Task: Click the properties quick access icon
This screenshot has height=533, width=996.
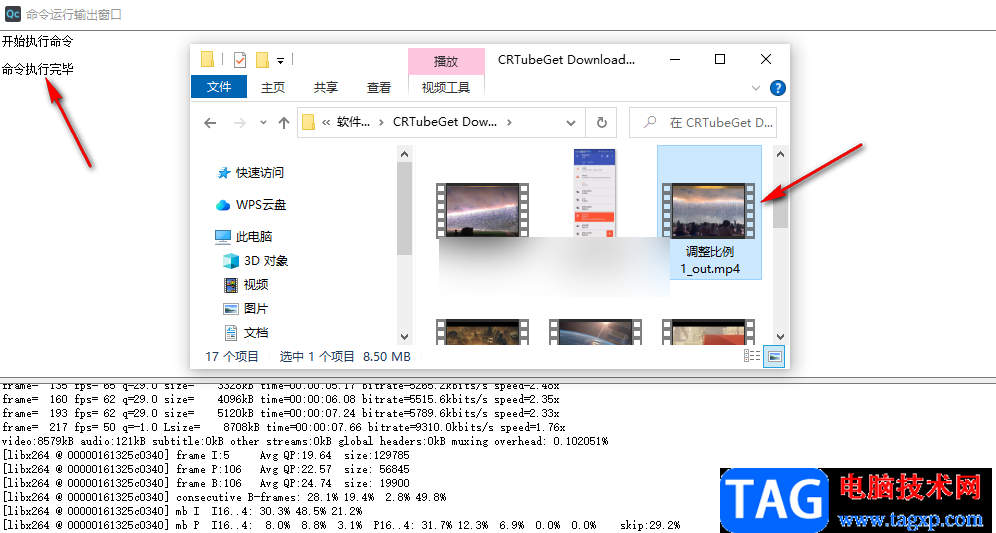Action: 240,60
